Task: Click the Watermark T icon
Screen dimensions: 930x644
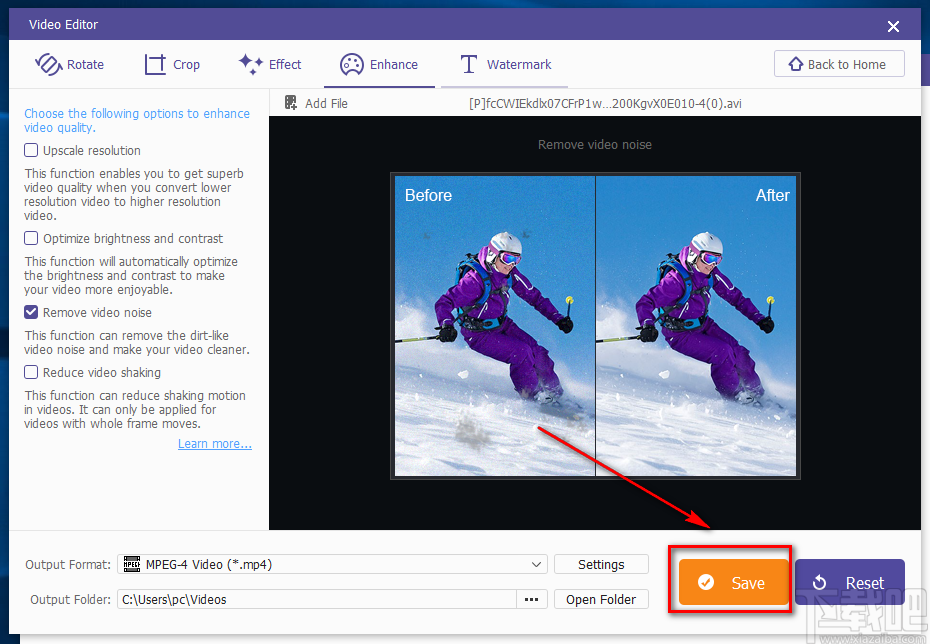Action: point(469,64)
